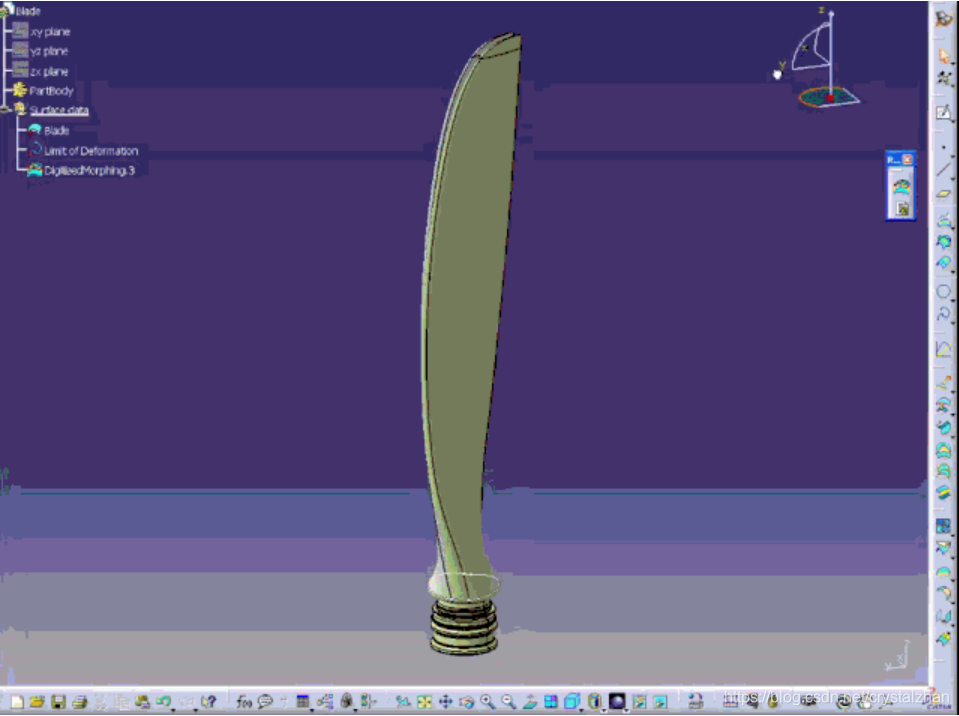Click the Undo arrow icon

[x=163, y=702]
